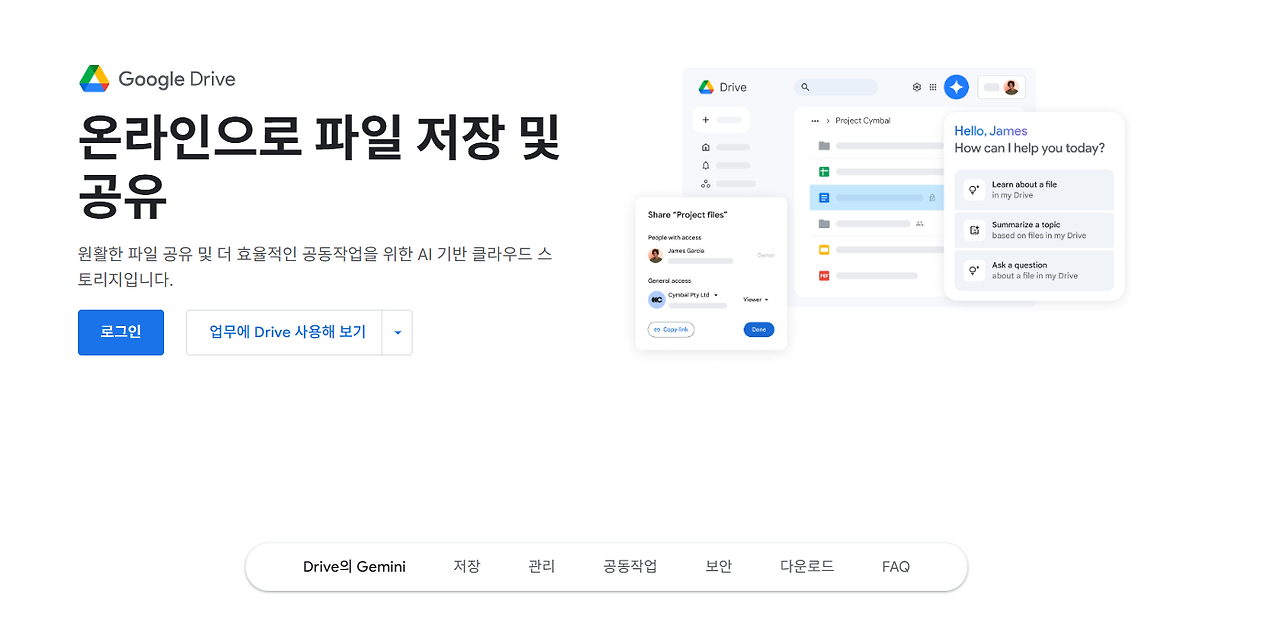The image size is (1280, 634).
Task: Click James Garcia's avatar in share dialog
Action: tap(656, 255)
